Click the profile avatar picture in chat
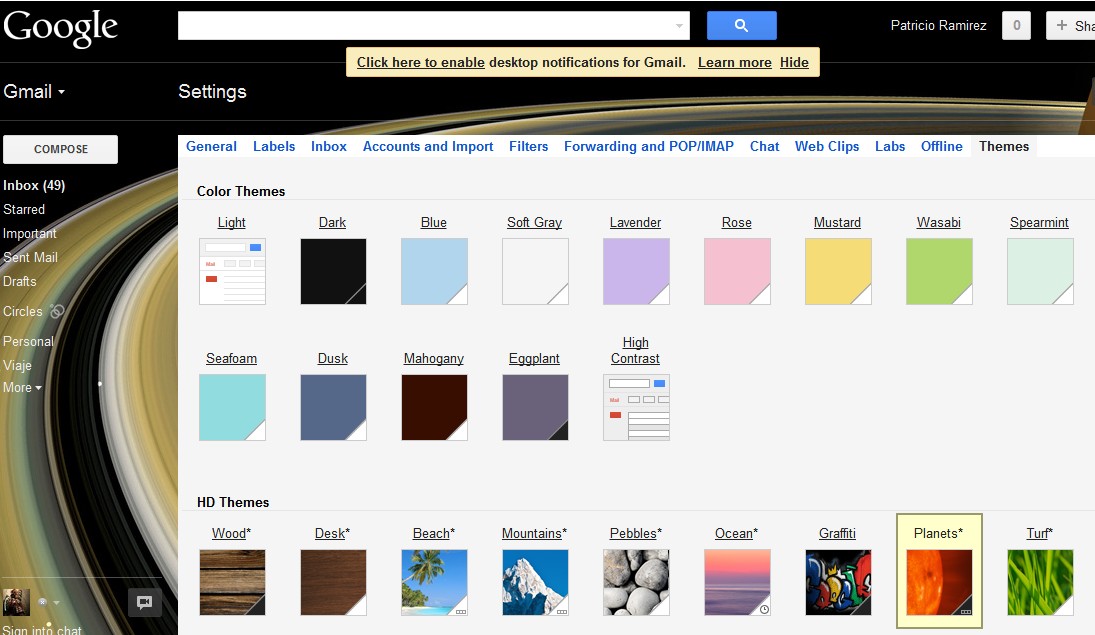Image resolution: width=1095 pixels, height=635 pixels. [x=16, y=602]
